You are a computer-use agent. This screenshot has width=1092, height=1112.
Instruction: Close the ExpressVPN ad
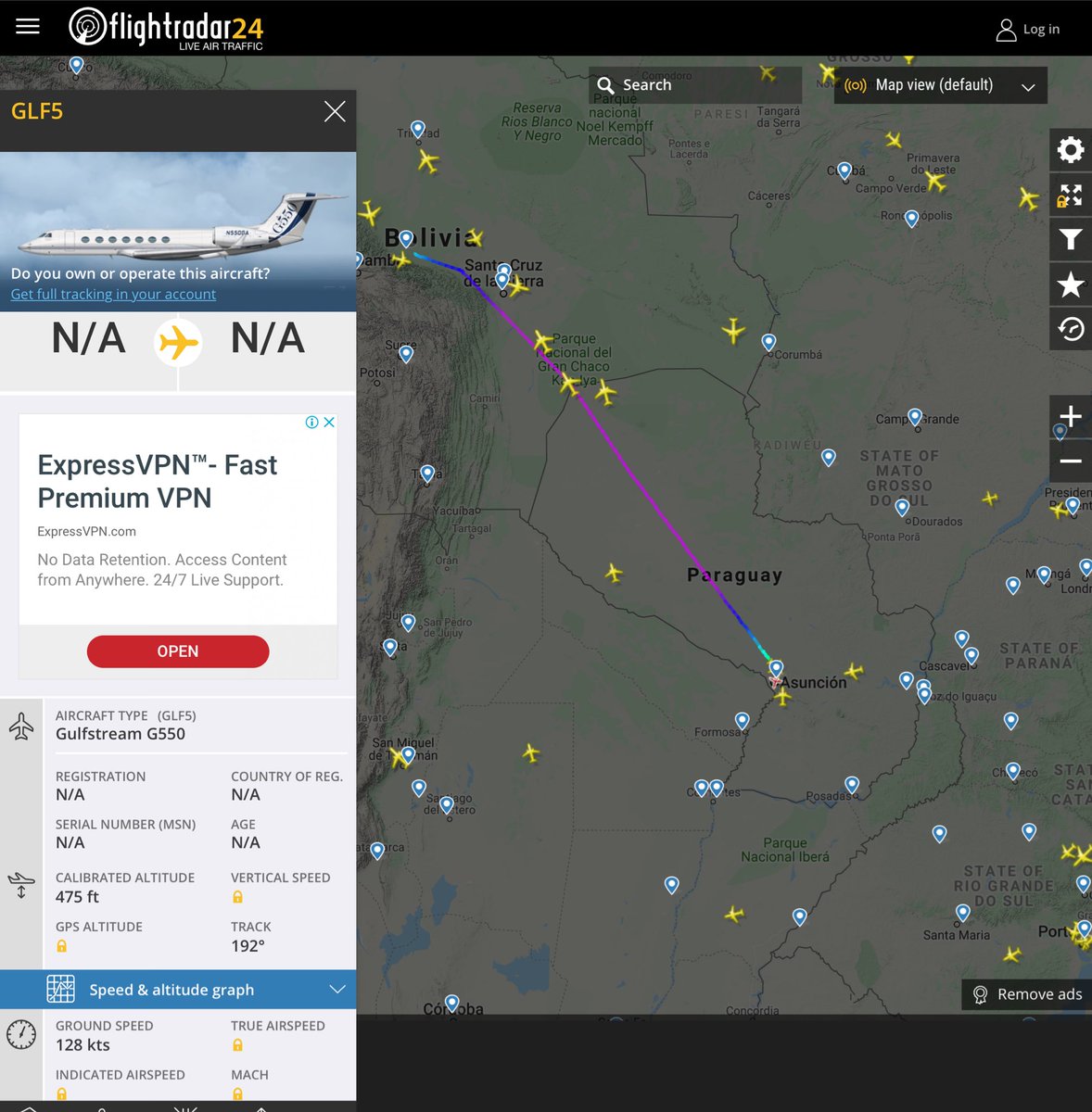point(329,422)
